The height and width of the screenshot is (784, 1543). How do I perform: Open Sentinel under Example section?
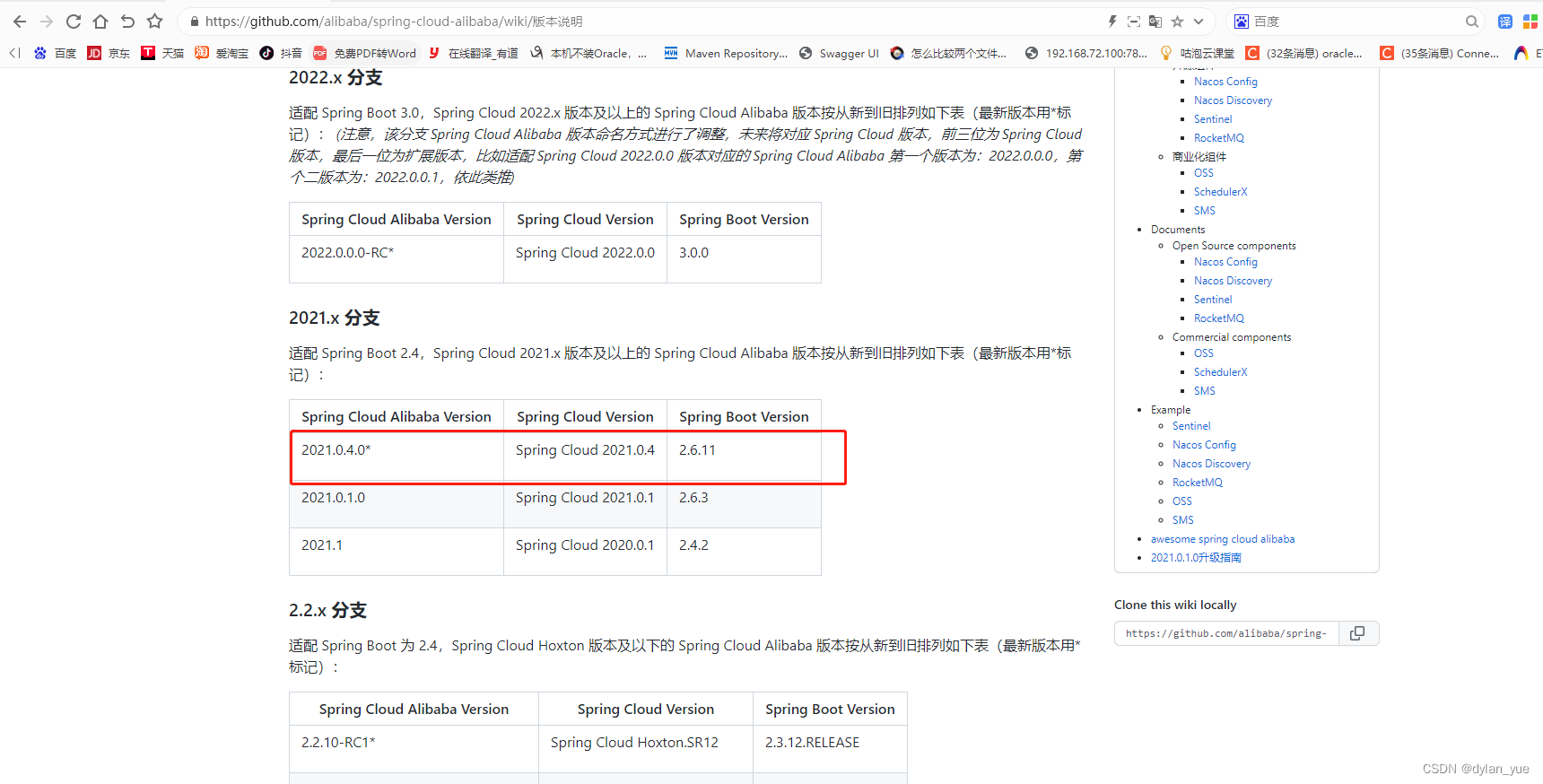1191,426
